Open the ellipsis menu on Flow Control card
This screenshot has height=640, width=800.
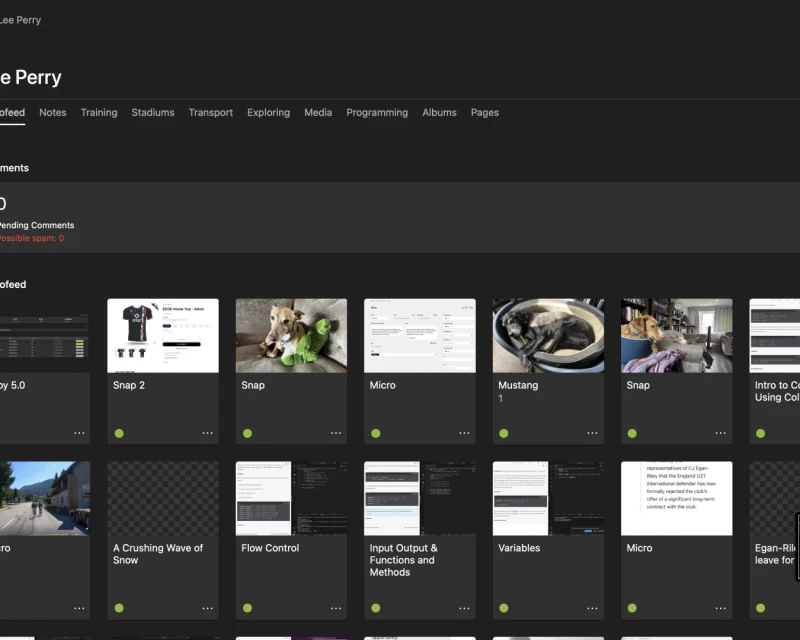point(336,608)
